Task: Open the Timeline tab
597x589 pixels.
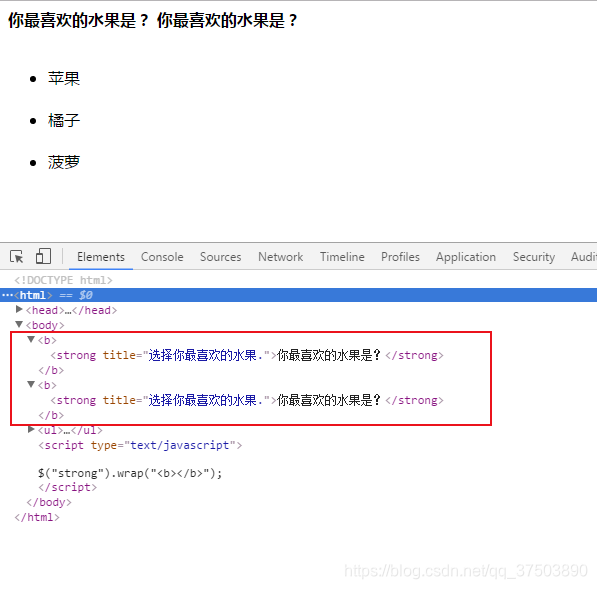Action: pyautogui.click(x=342, y=257)
